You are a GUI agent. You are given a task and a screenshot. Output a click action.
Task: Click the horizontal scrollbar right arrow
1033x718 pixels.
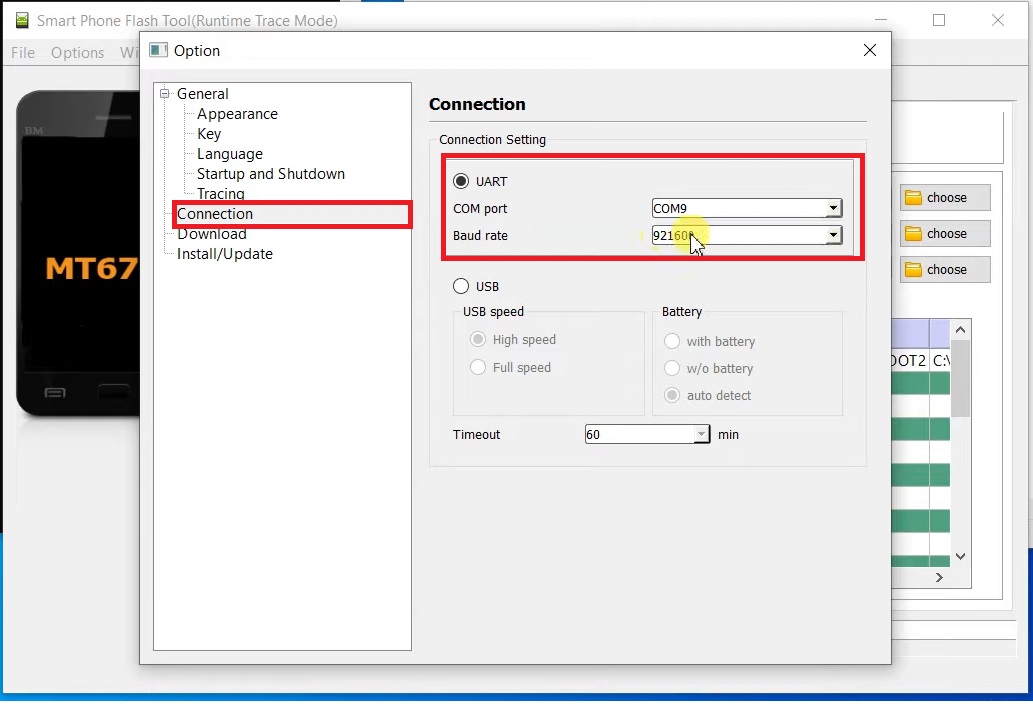tap(939, 577)
